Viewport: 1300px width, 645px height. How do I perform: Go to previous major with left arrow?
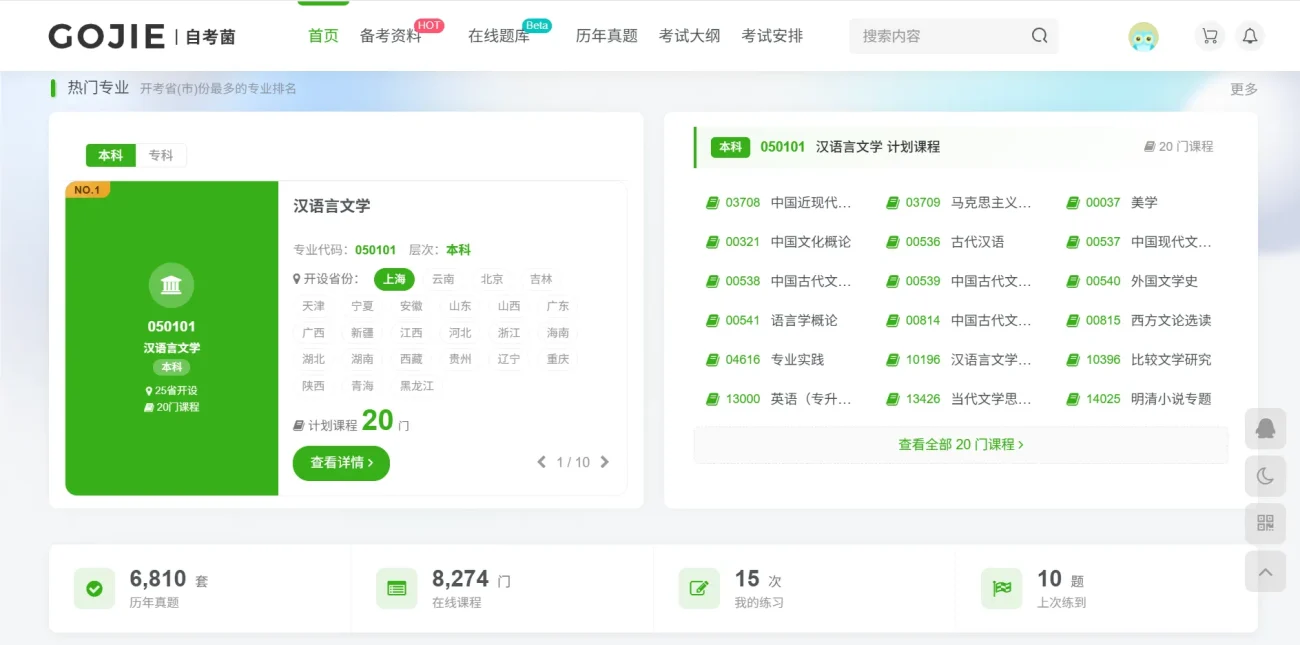(x=542, y=462)
